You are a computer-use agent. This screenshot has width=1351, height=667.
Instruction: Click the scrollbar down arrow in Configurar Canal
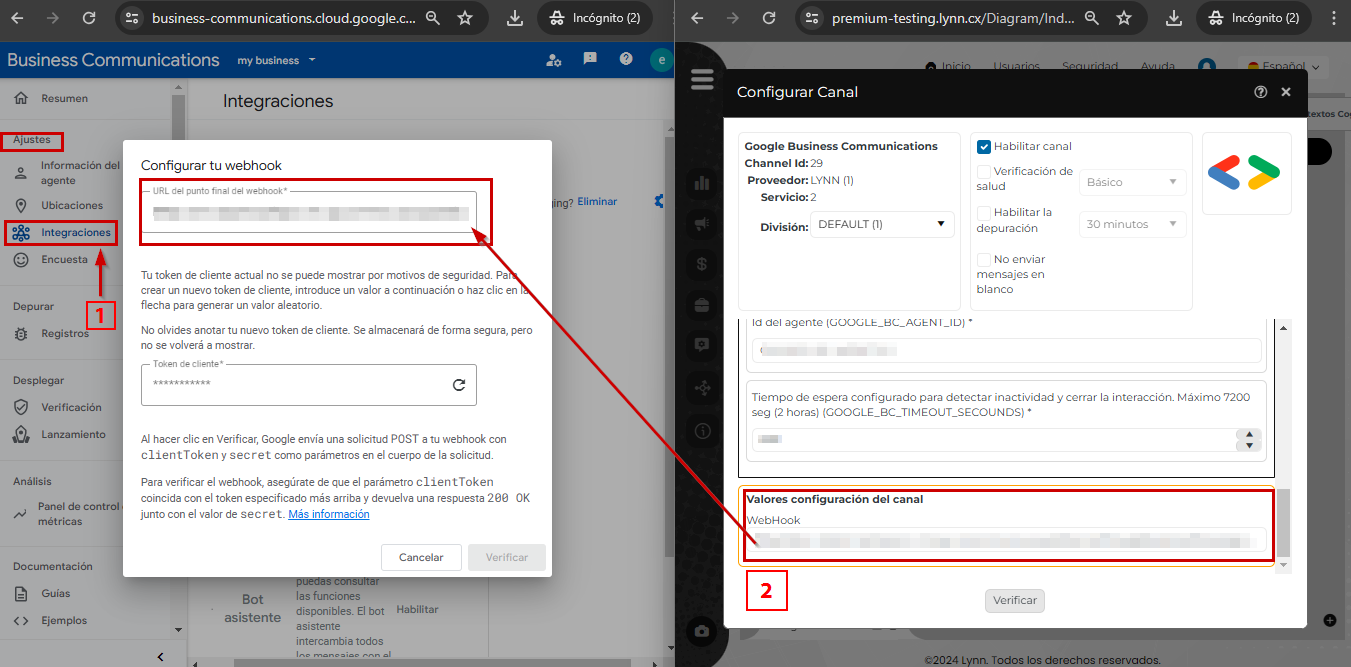(1283, 566)
